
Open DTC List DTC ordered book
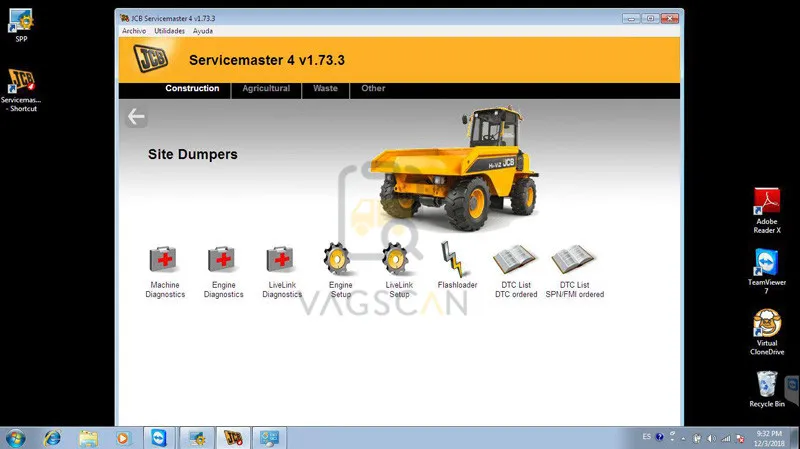coord(516,271)
